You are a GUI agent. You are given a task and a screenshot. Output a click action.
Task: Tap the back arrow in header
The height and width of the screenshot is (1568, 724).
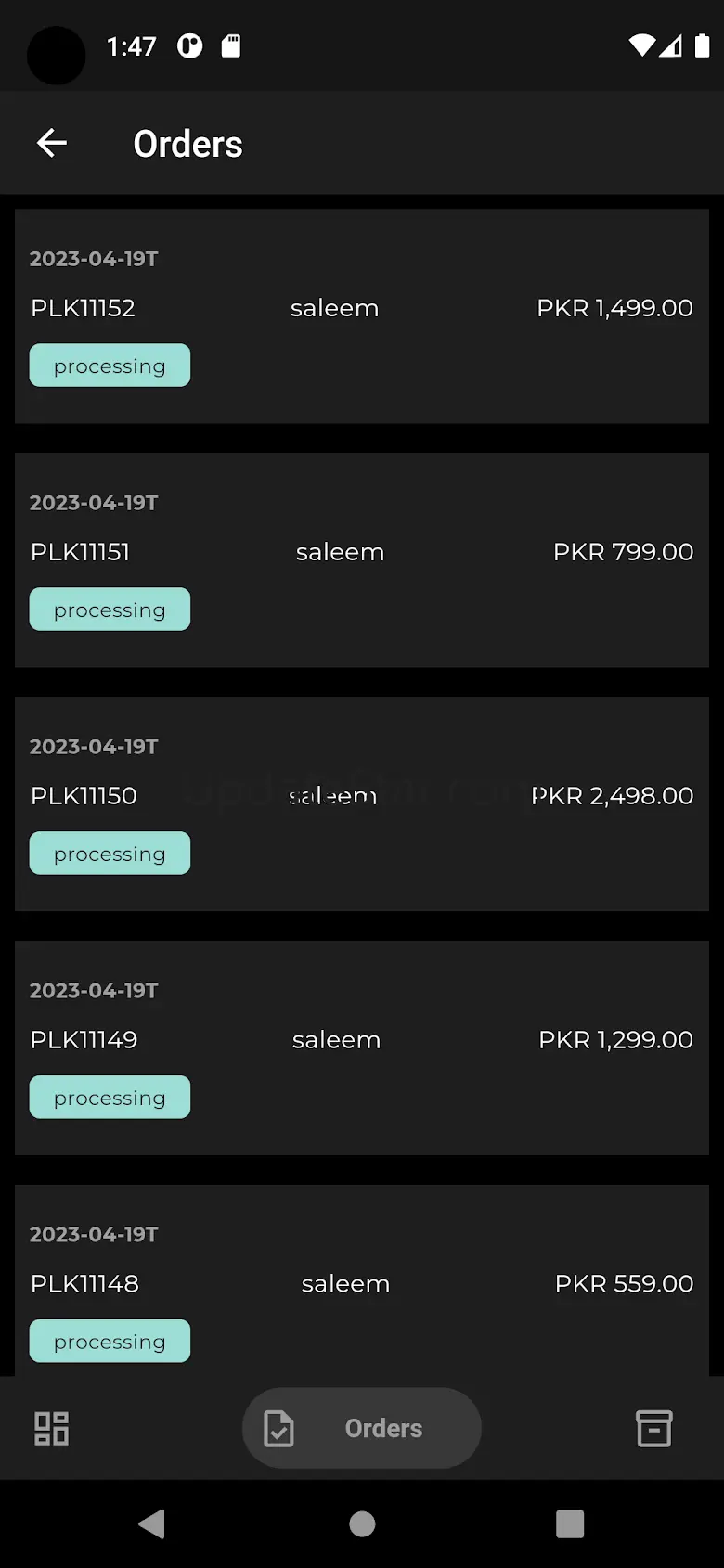(52, 143)
